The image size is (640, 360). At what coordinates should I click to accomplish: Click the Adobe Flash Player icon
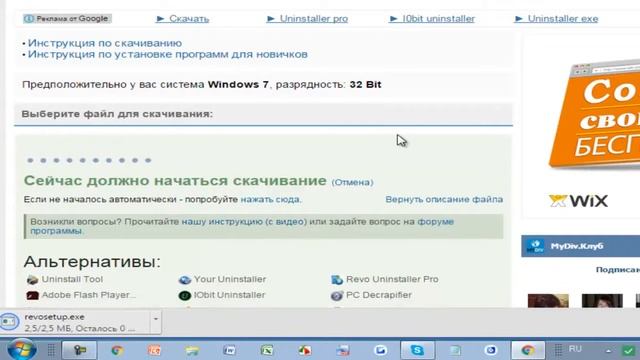(32, 295)
